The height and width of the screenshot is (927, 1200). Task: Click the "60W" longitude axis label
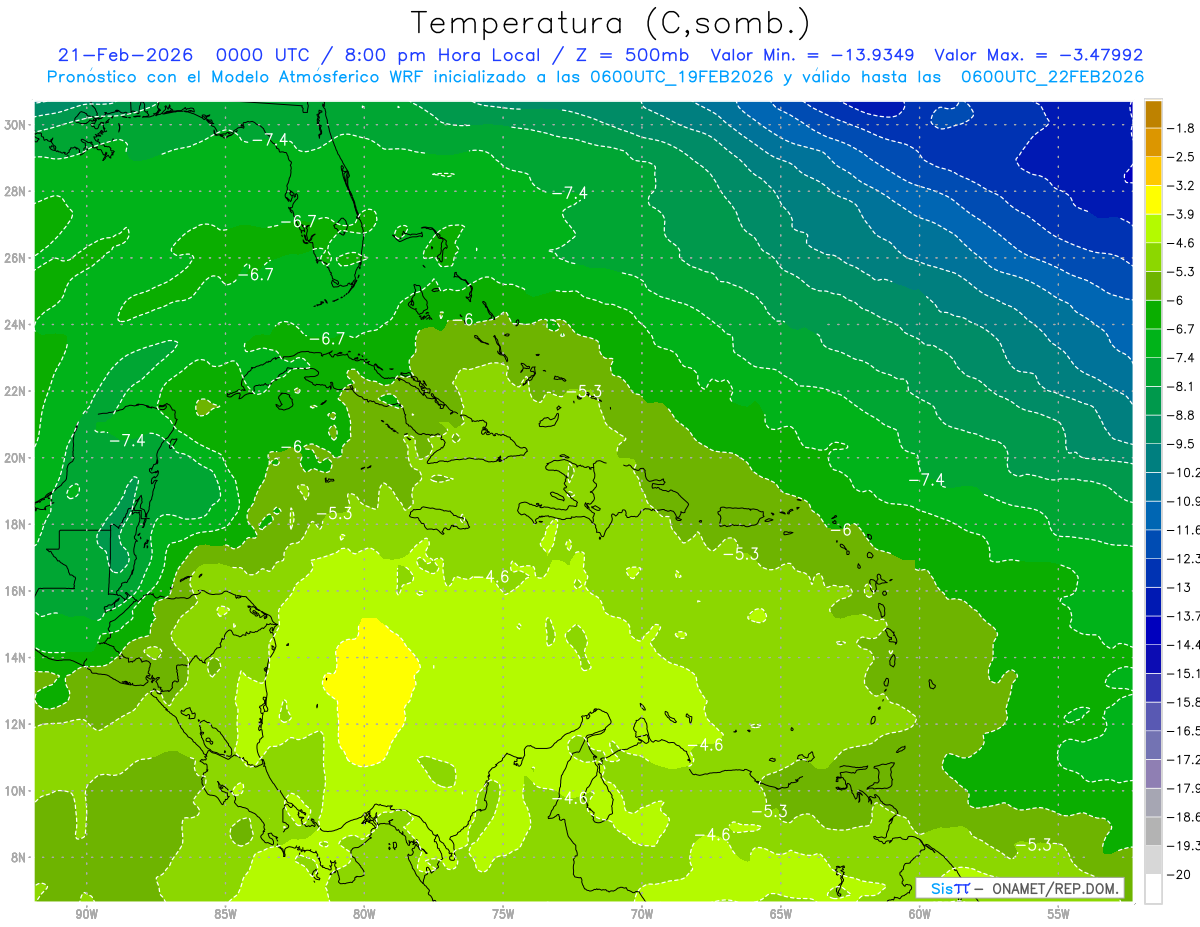(x=920, y=914)
